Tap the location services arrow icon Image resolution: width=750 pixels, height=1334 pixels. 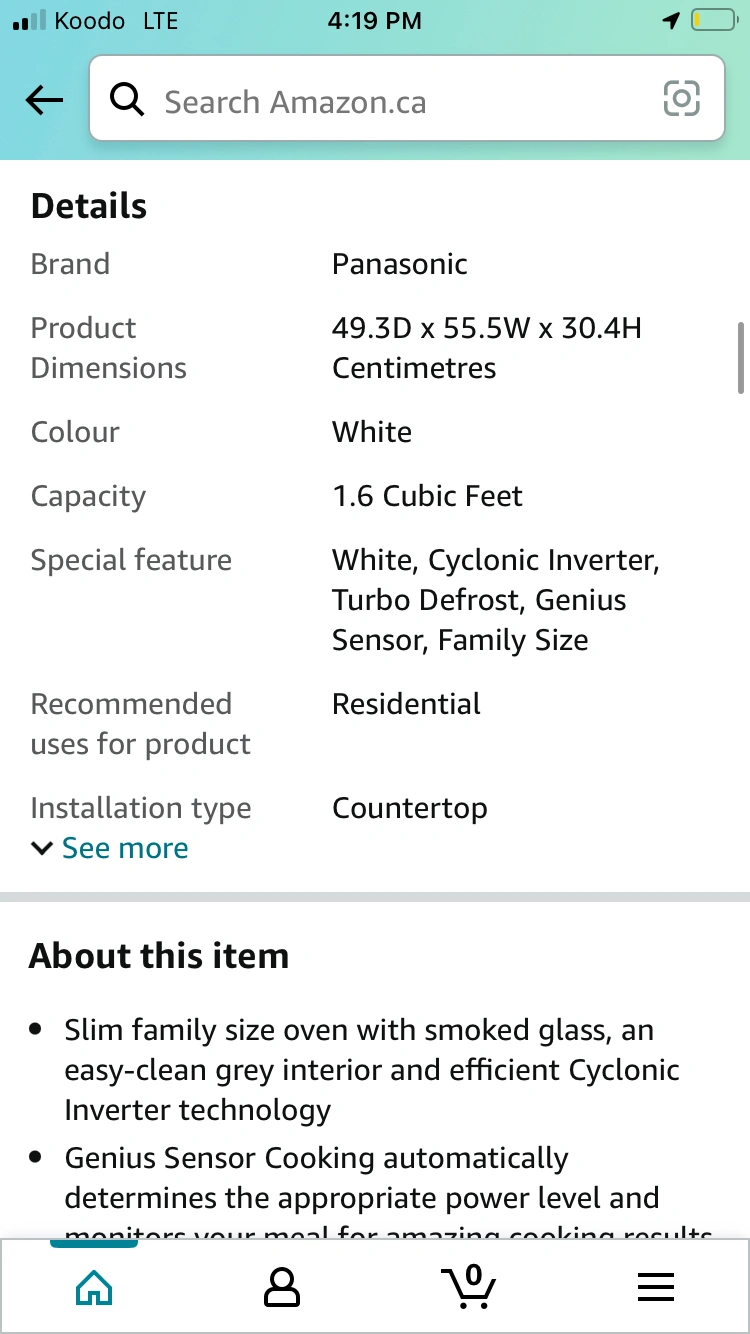pyautogui.click(x=670, y=21)
